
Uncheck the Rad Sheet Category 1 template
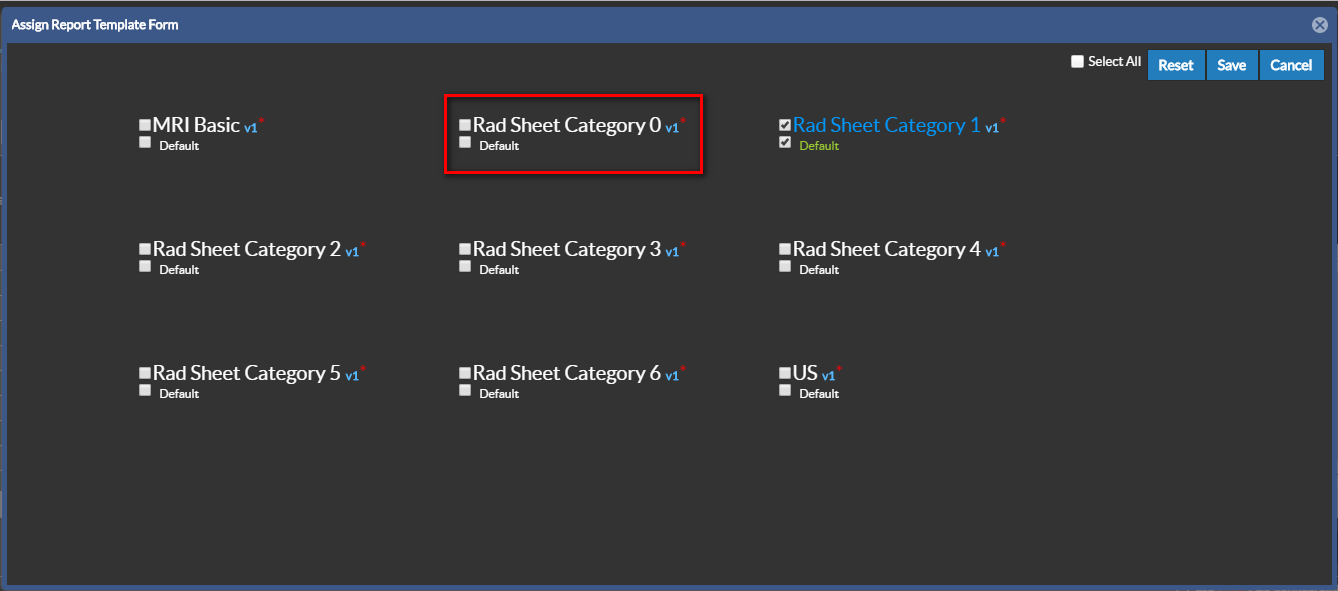point(785,126)
